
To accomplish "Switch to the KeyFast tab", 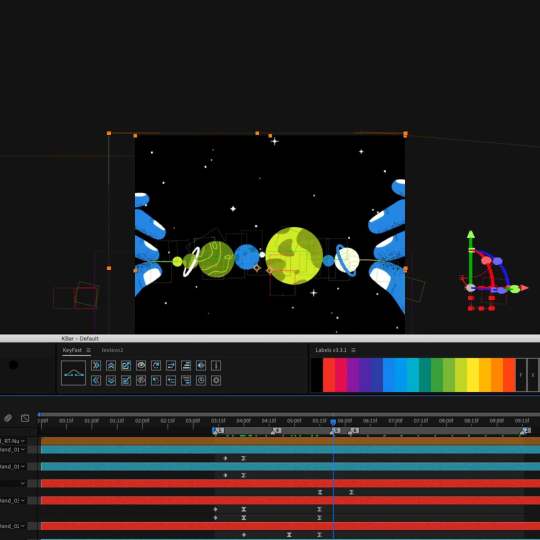I will tap(72, 350).
